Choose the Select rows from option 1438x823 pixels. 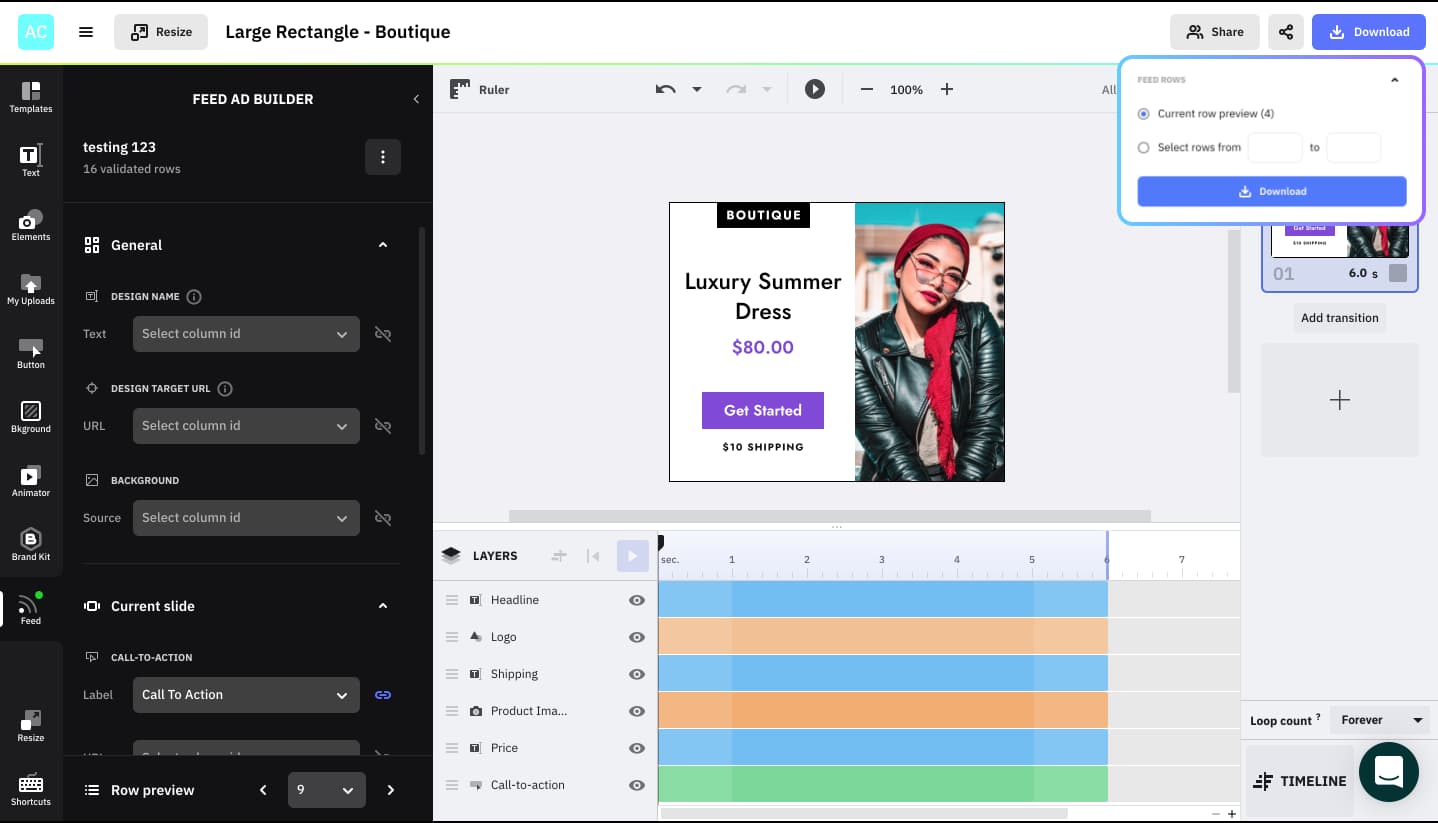point(1143,147)
